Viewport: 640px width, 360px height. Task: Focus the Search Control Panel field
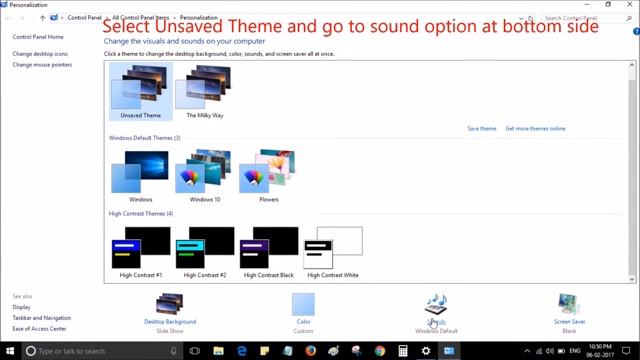pyautogui.click(x=588, y=18)
